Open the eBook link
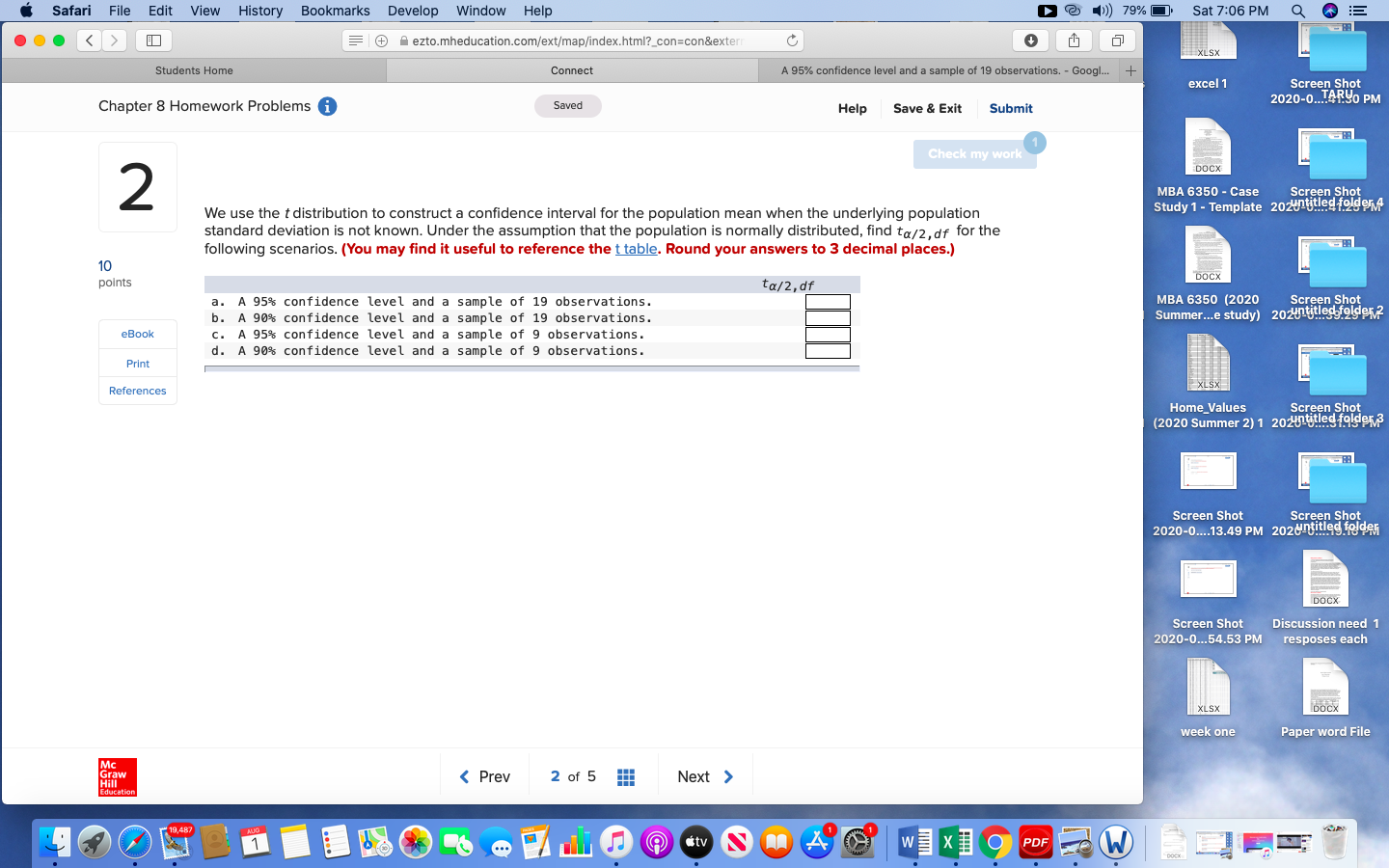Screen dimensions: 1389x868 point(138,334)
